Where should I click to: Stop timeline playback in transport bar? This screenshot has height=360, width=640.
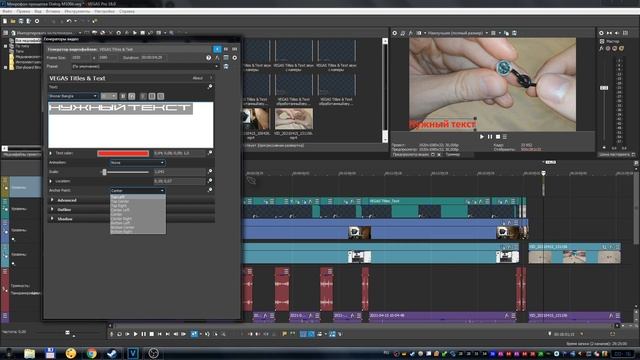(151, 334)
